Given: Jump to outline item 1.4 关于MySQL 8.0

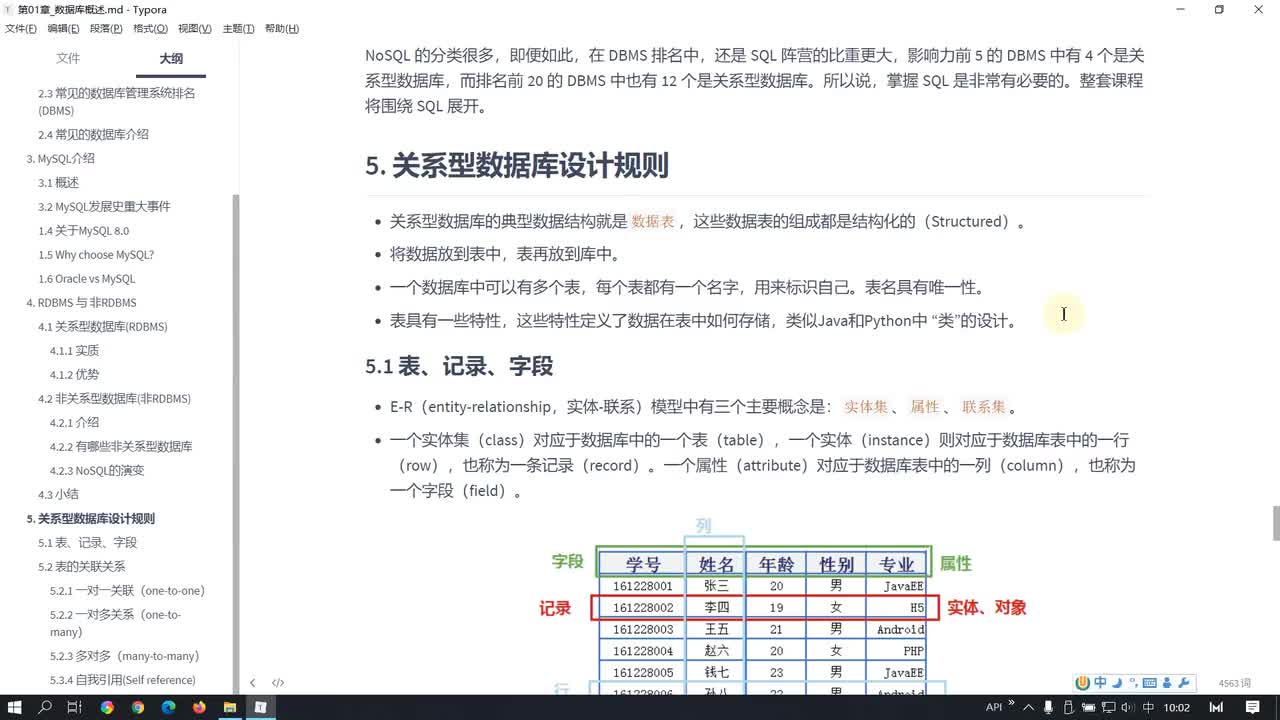Looking at the screenshot, I should [83, 230].
